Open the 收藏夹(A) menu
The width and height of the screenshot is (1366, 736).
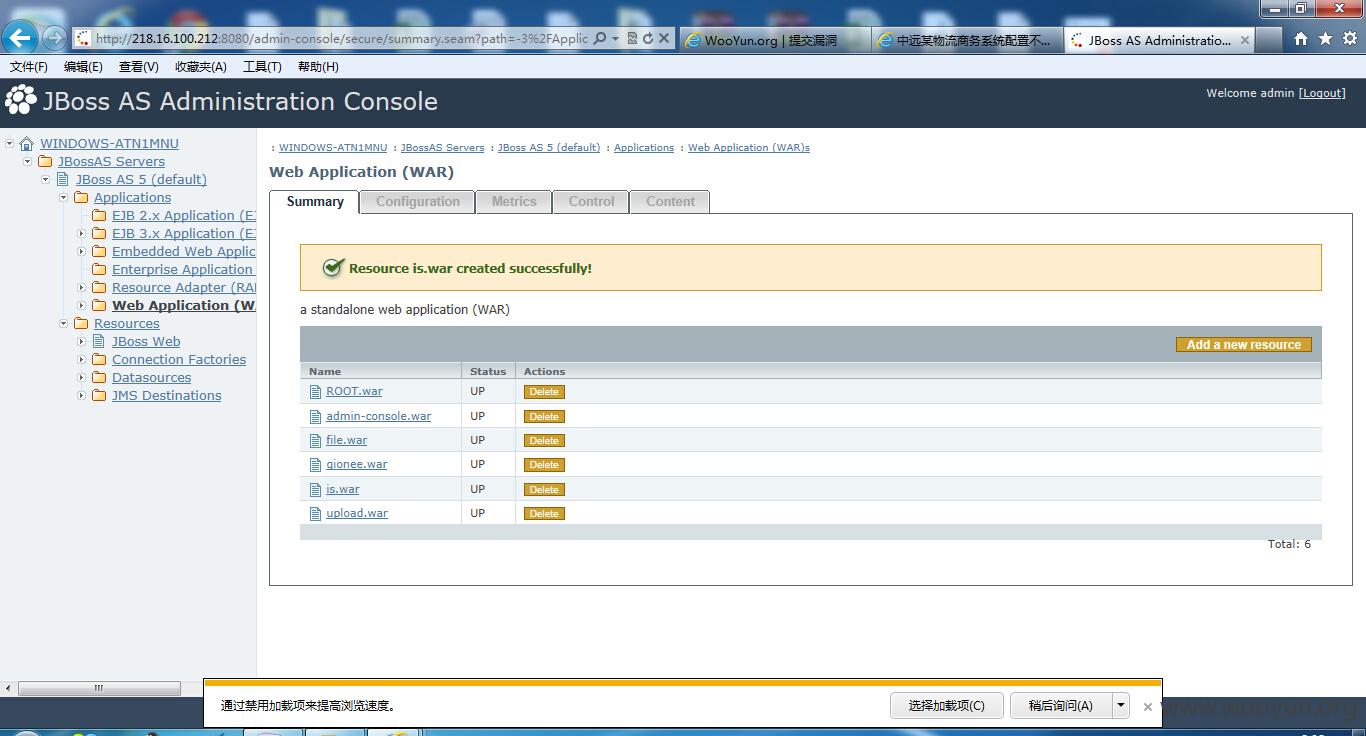point(201,67)
